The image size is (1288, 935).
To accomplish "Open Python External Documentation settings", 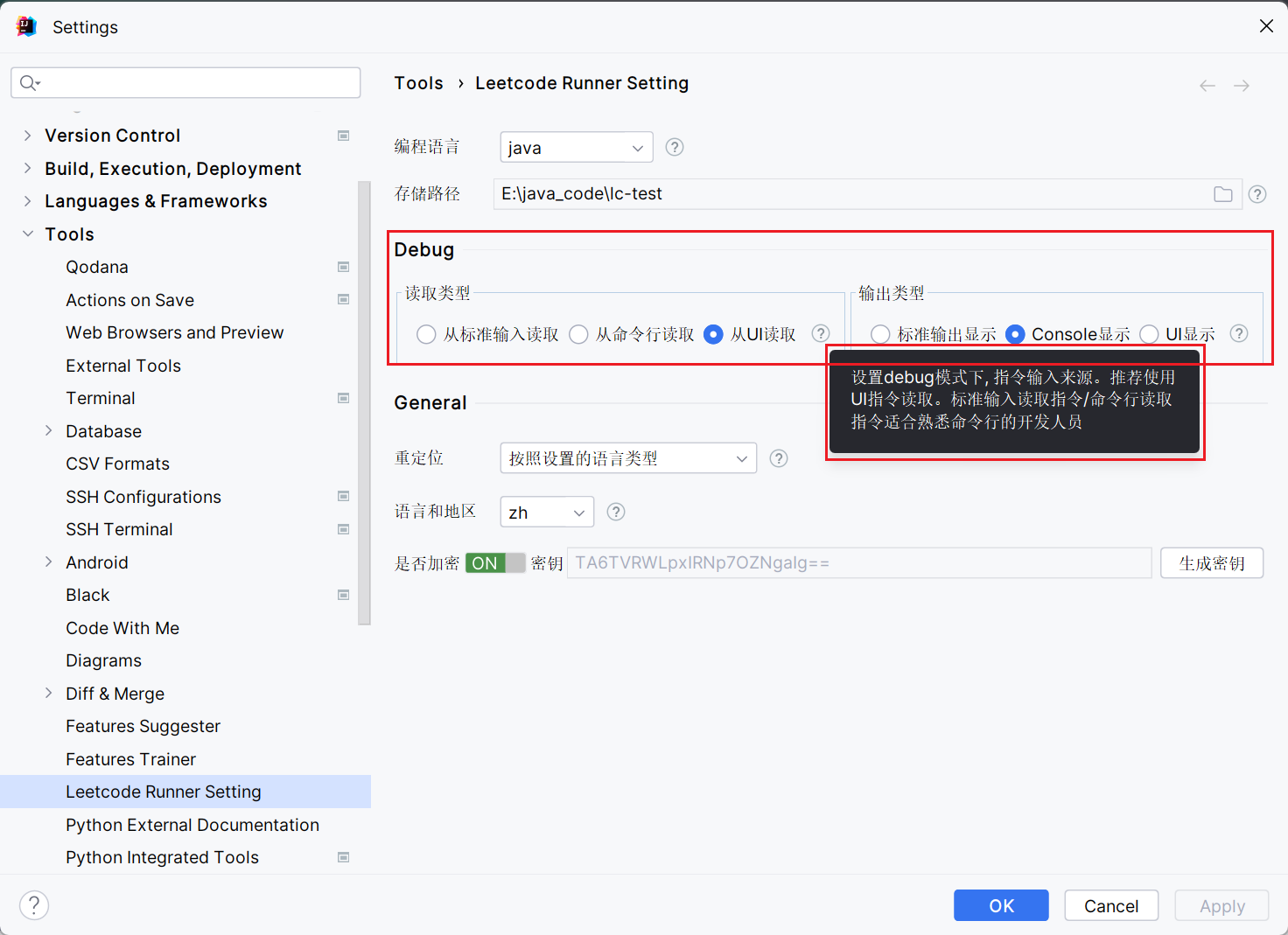I will click(x=192, y=825).
